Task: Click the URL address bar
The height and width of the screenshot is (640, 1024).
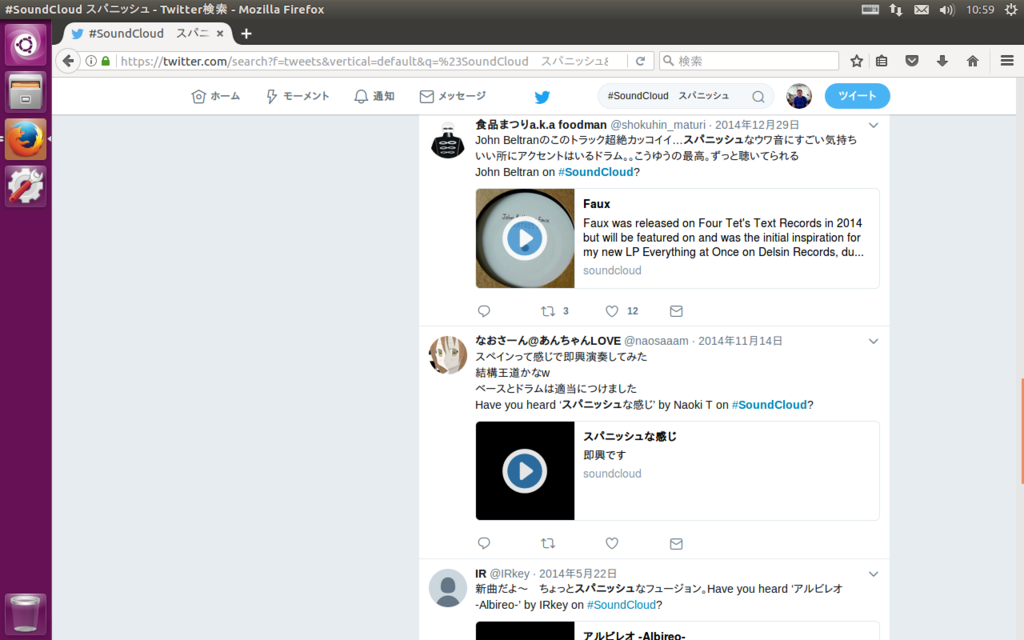Action: 366,61
